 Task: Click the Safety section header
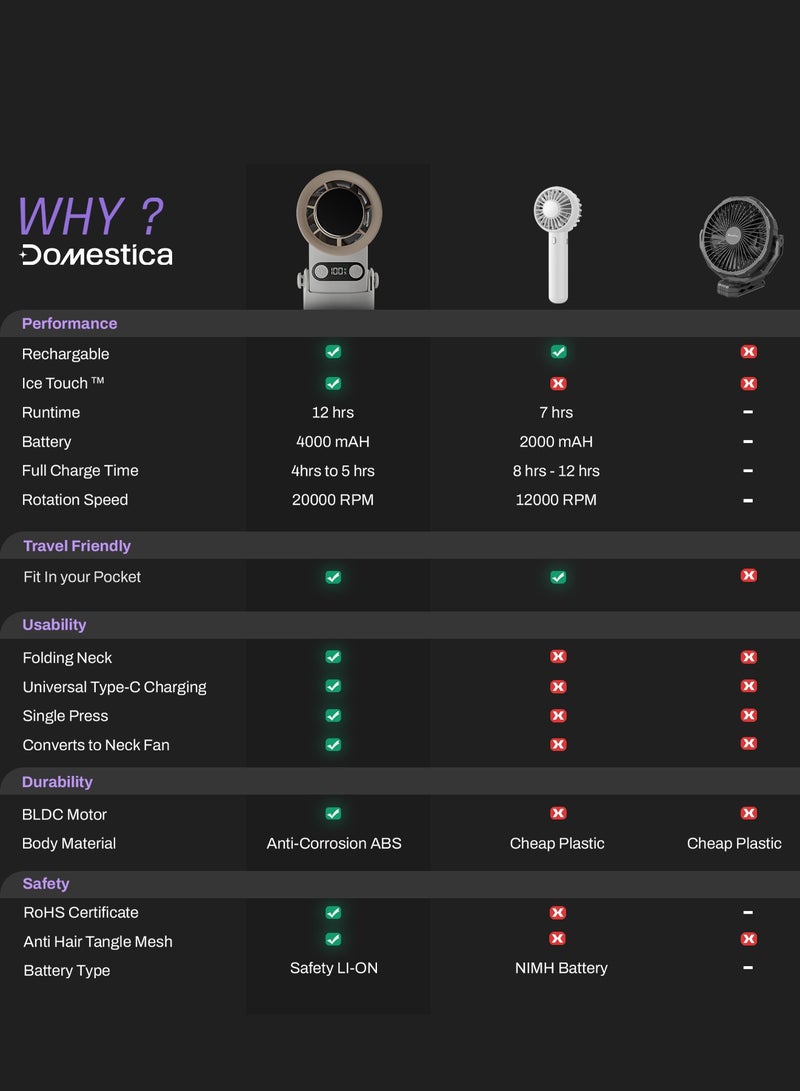coord(46,884)
